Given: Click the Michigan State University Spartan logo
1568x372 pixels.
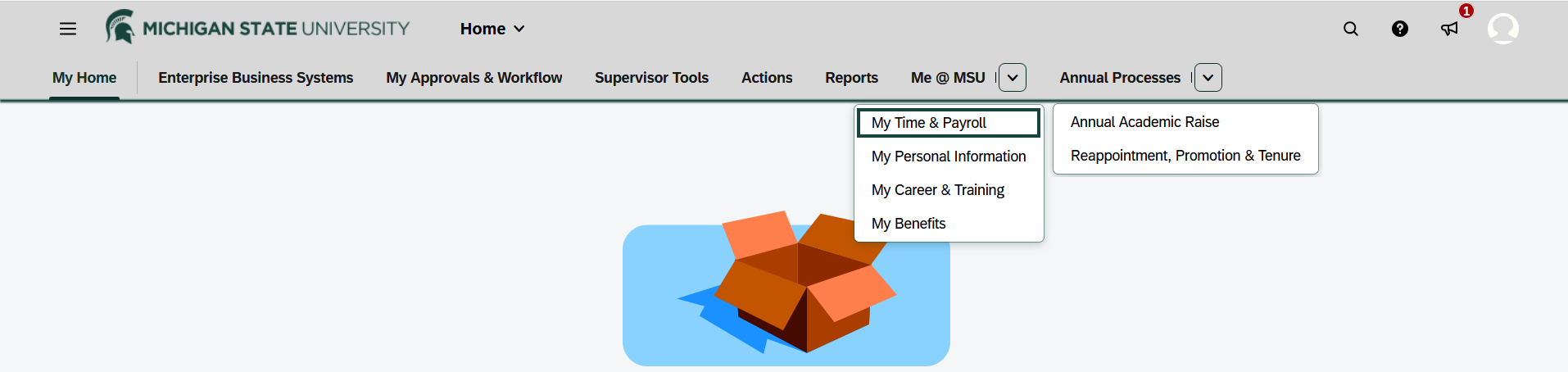Looking at the screenshot, I should (257, 28).
